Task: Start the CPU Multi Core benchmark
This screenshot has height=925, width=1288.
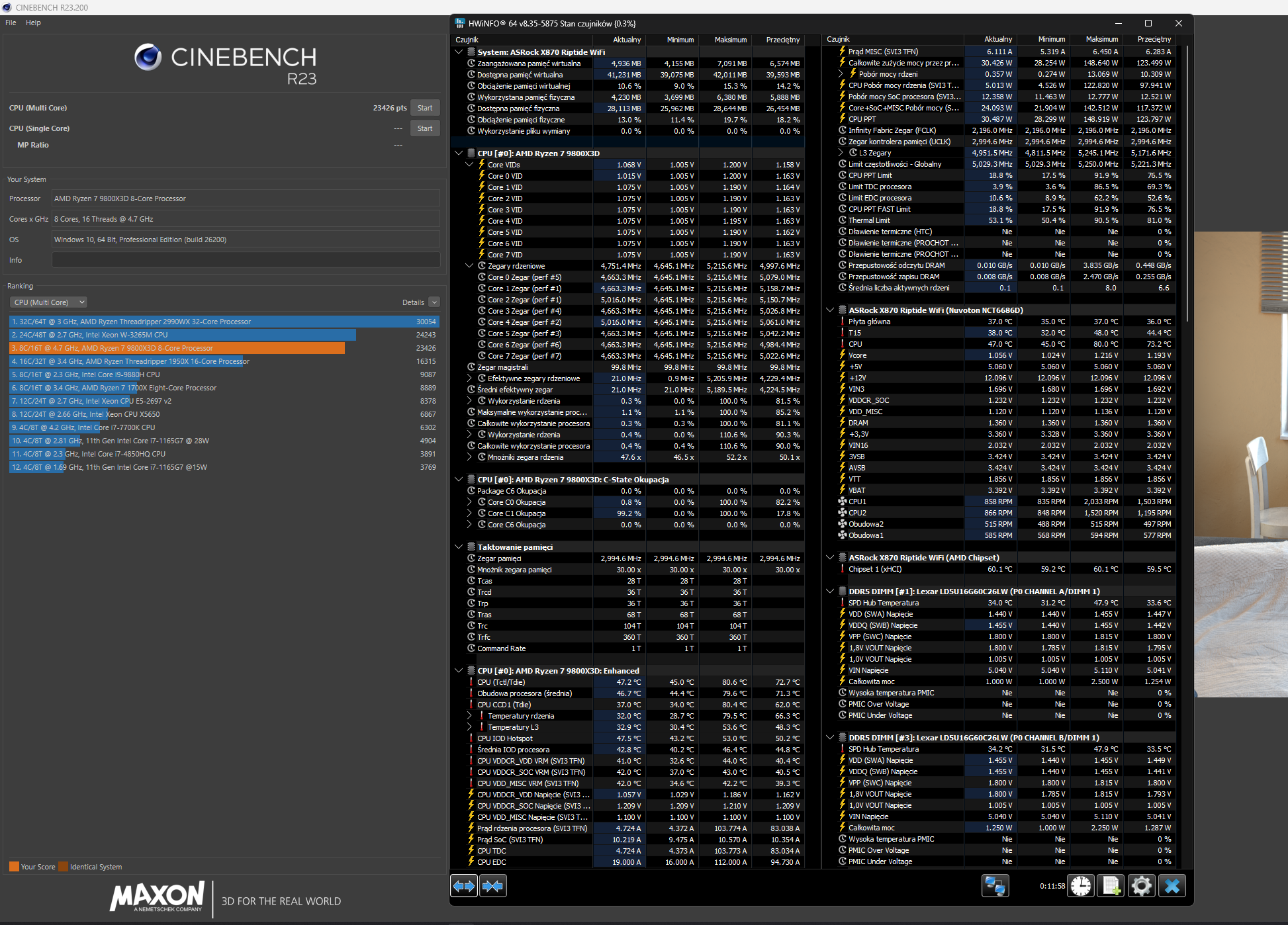Action: tap(425, 108)
